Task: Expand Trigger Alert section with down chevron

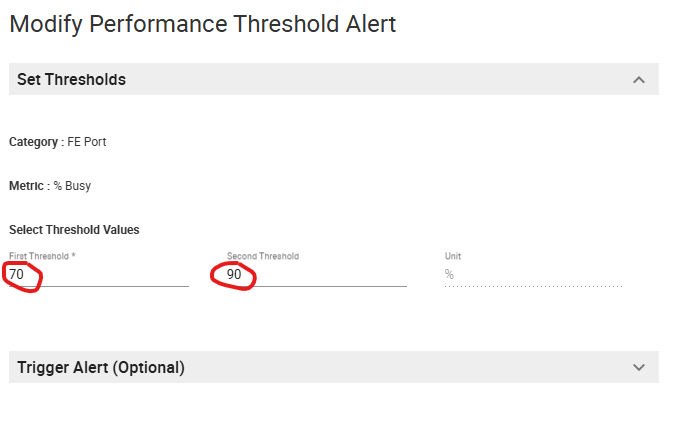Action: pyautogui.click(x=639, y=367)
